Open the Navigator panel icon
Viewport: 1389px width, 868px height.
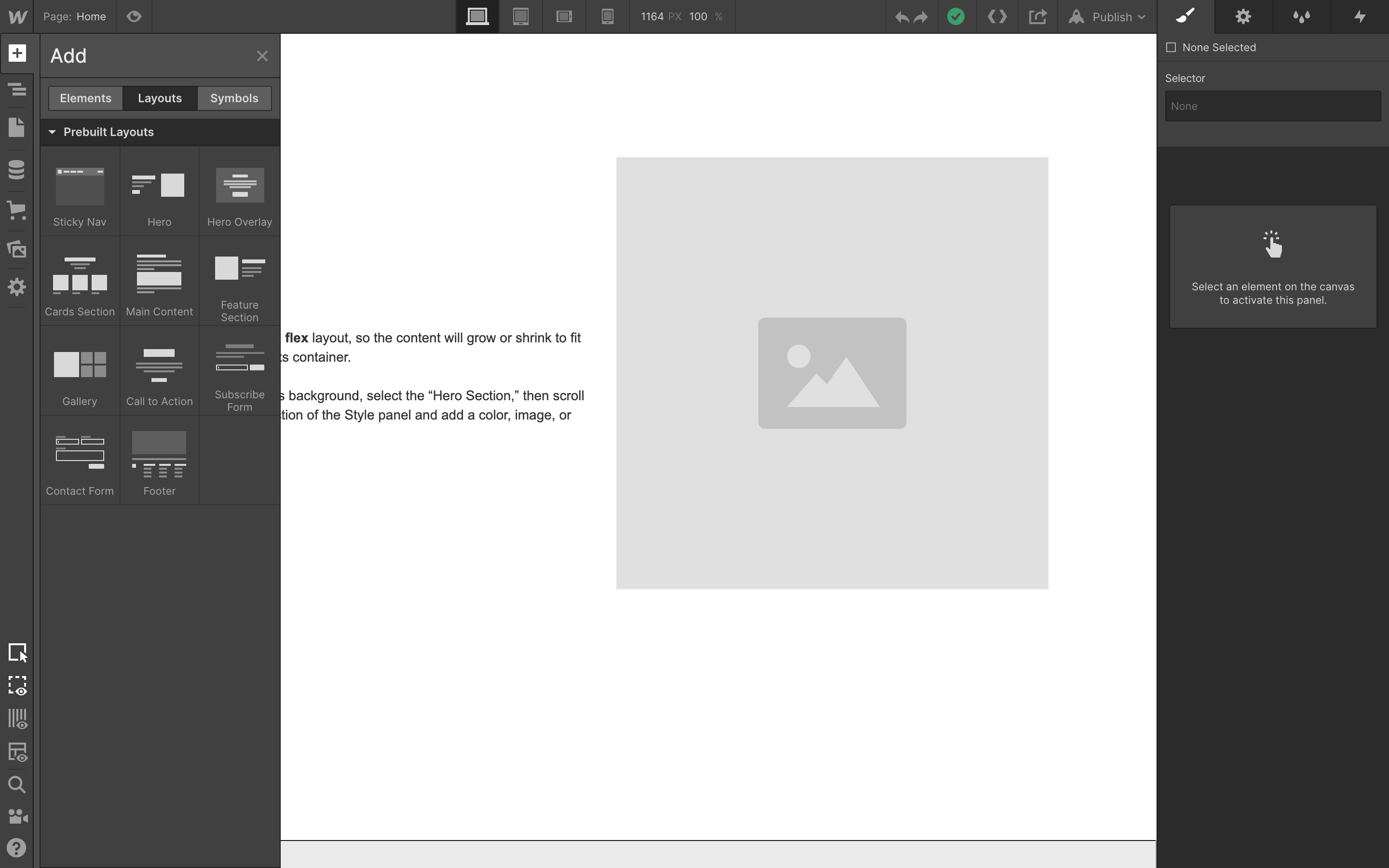tap(17, 89)
